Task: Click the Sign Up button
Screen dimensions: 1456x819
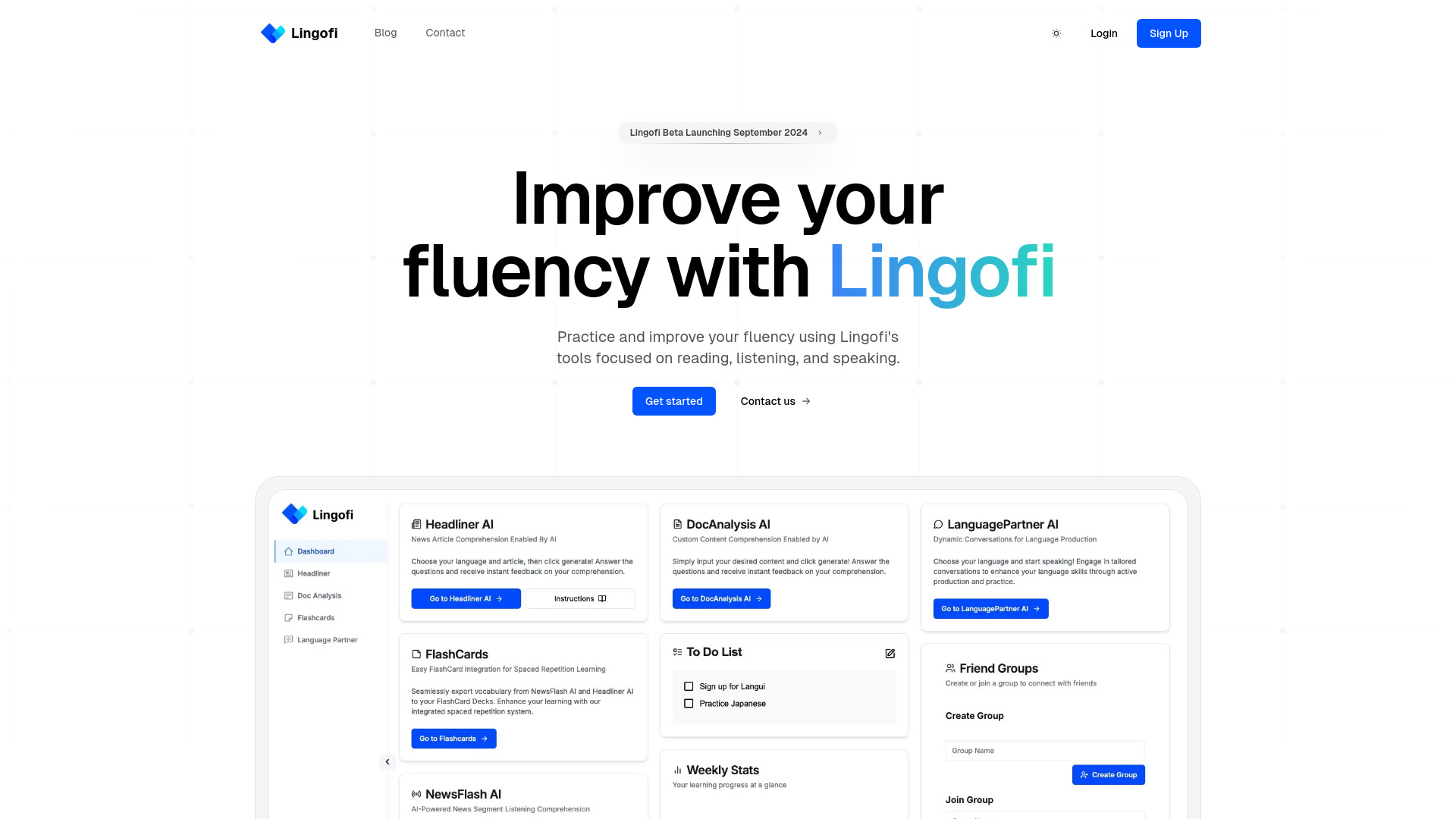Action: (1169, 33)
